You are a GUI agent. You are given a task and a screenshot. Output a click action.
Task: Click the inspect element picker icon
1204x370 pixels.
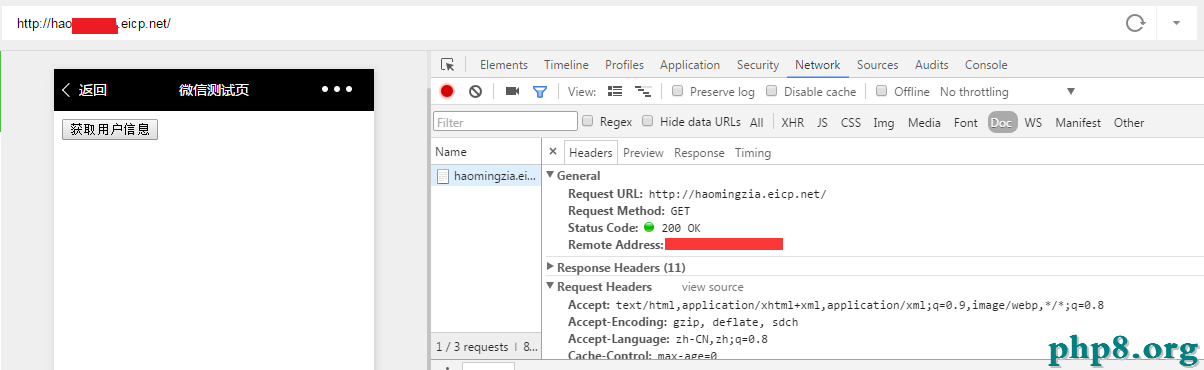(447, 65)
